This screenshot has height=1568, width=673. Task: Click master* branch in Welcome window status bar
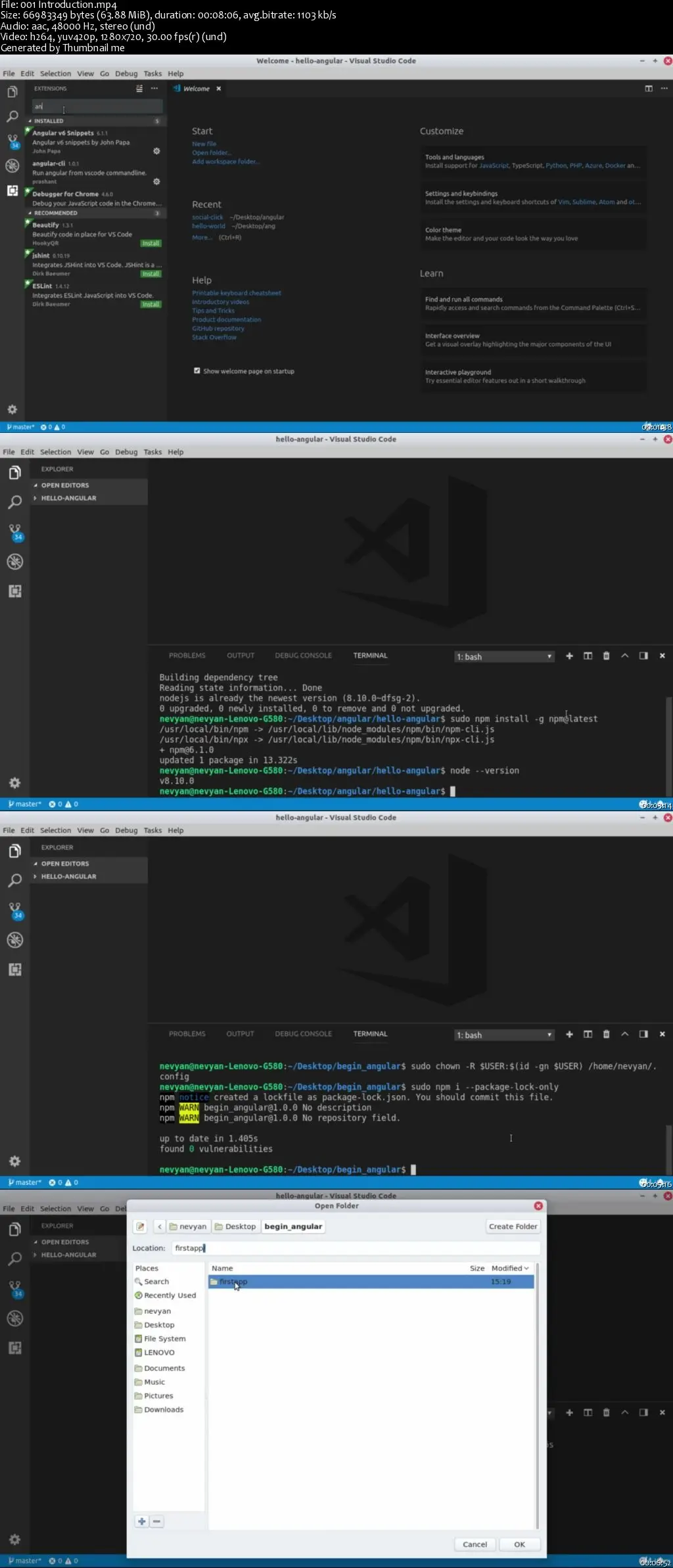click(x=20, y=427)
